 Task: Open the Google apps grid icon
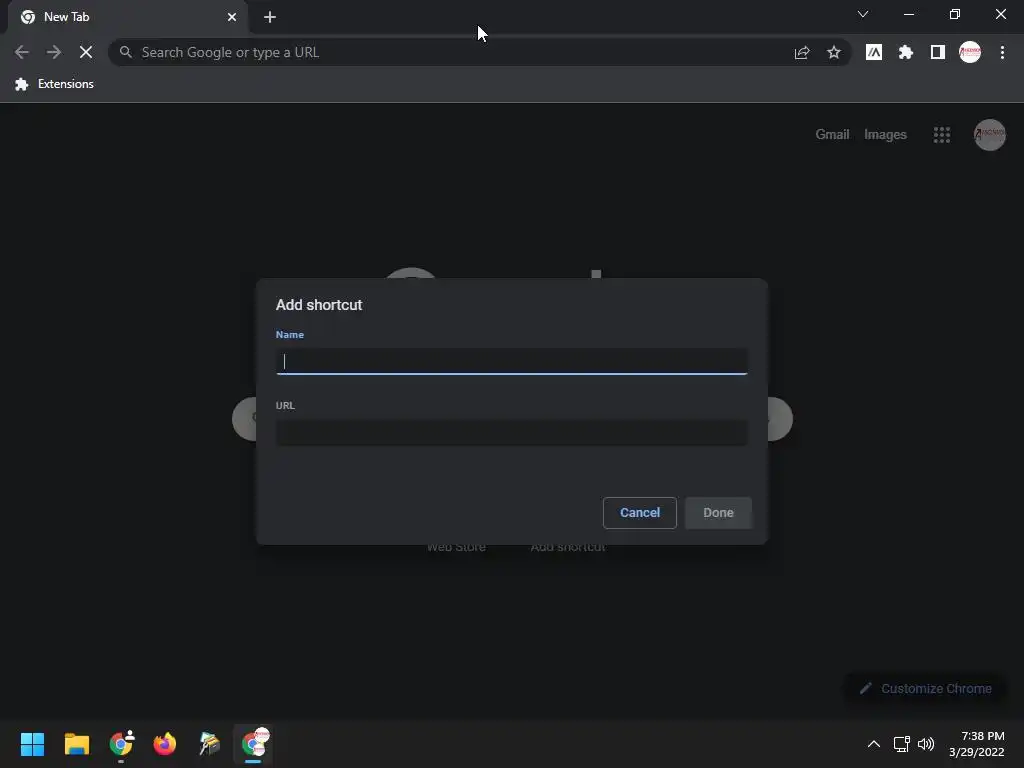[942, 135]
